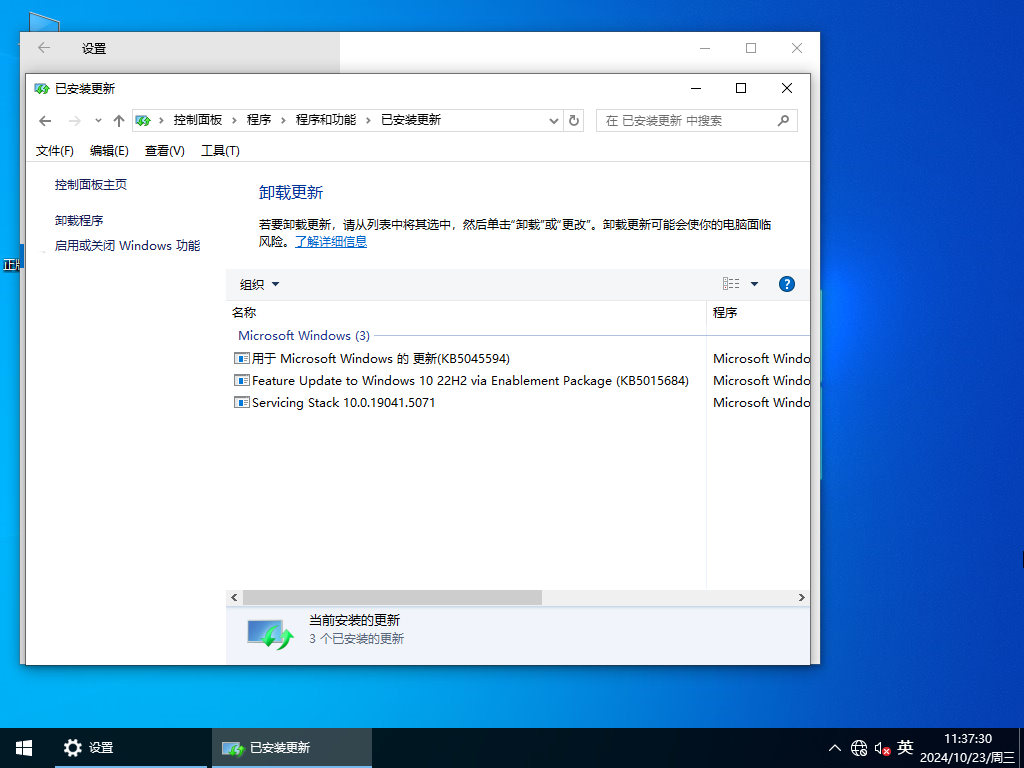The image size is (1024, 768).
Task: Open the 文件 menu
Action: coord(55,150)
